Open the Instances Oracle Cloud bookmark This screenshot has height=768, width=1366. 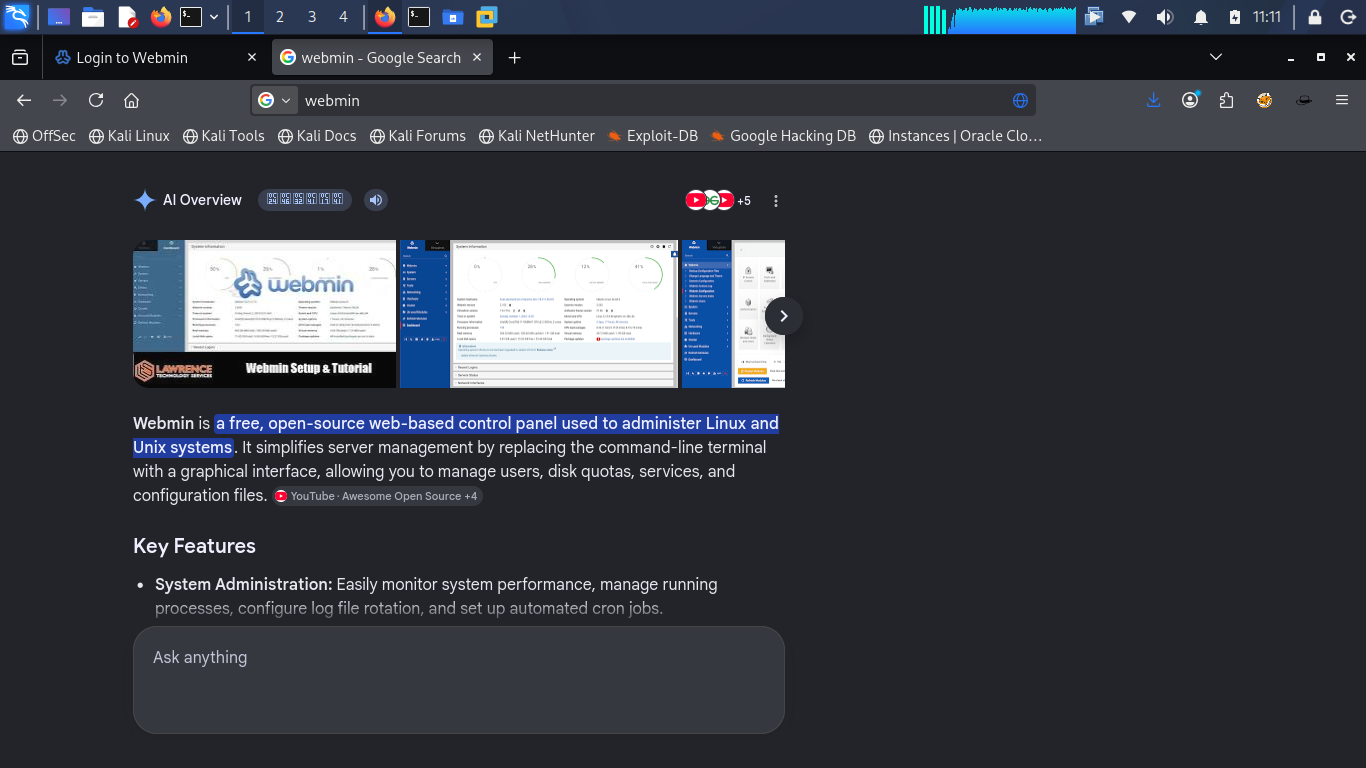(x=955, y=136)
